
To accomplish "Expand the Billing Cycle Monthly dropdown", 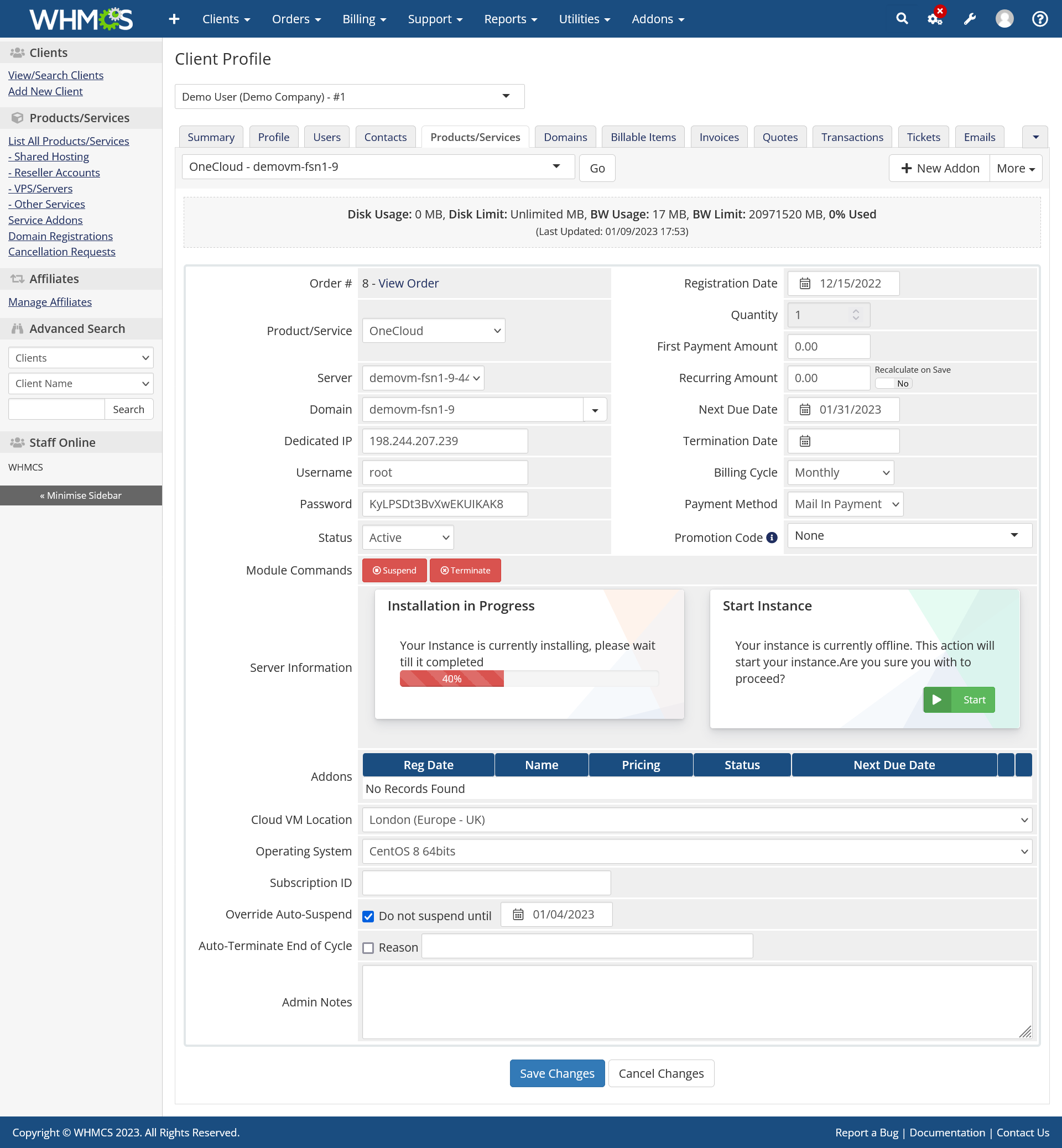I will coord(840,472).
